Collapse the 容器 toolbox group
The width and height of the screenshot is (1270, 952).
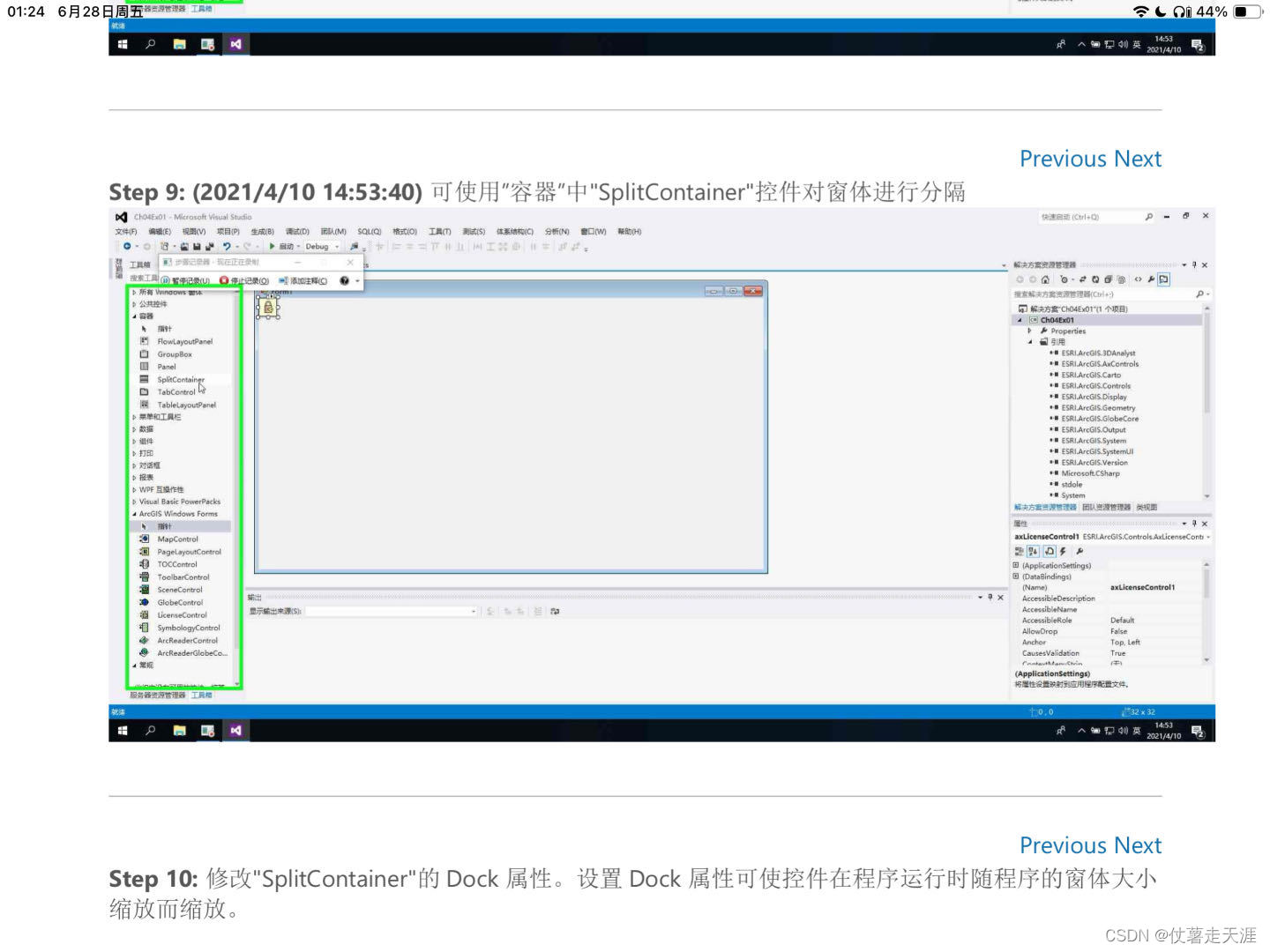pyautogui.click(x=135, y=316)
